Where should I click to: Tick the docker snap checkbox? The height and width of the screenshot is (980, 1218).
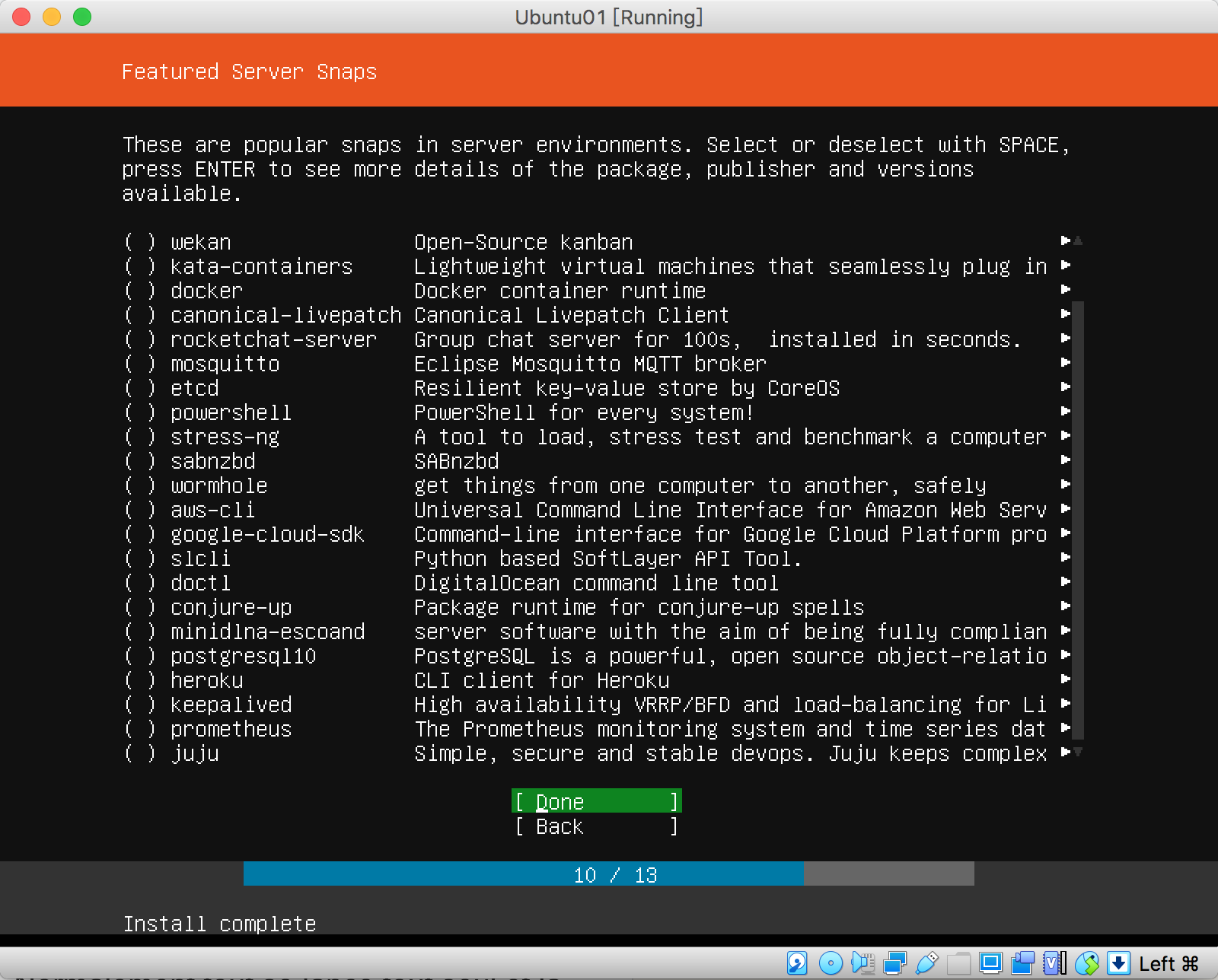pyautogui.click(x=140, y=291)
